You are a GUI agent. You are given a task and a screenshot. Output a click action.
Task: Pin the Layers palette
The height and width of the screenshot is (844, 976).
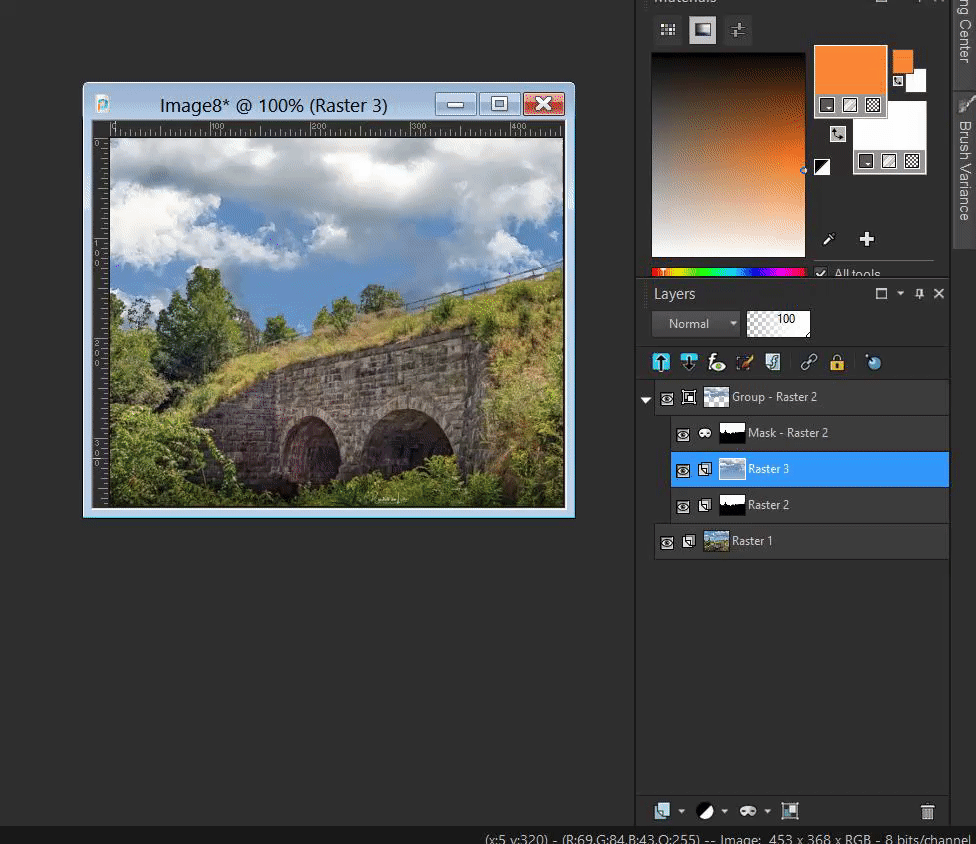pos(919,293)
